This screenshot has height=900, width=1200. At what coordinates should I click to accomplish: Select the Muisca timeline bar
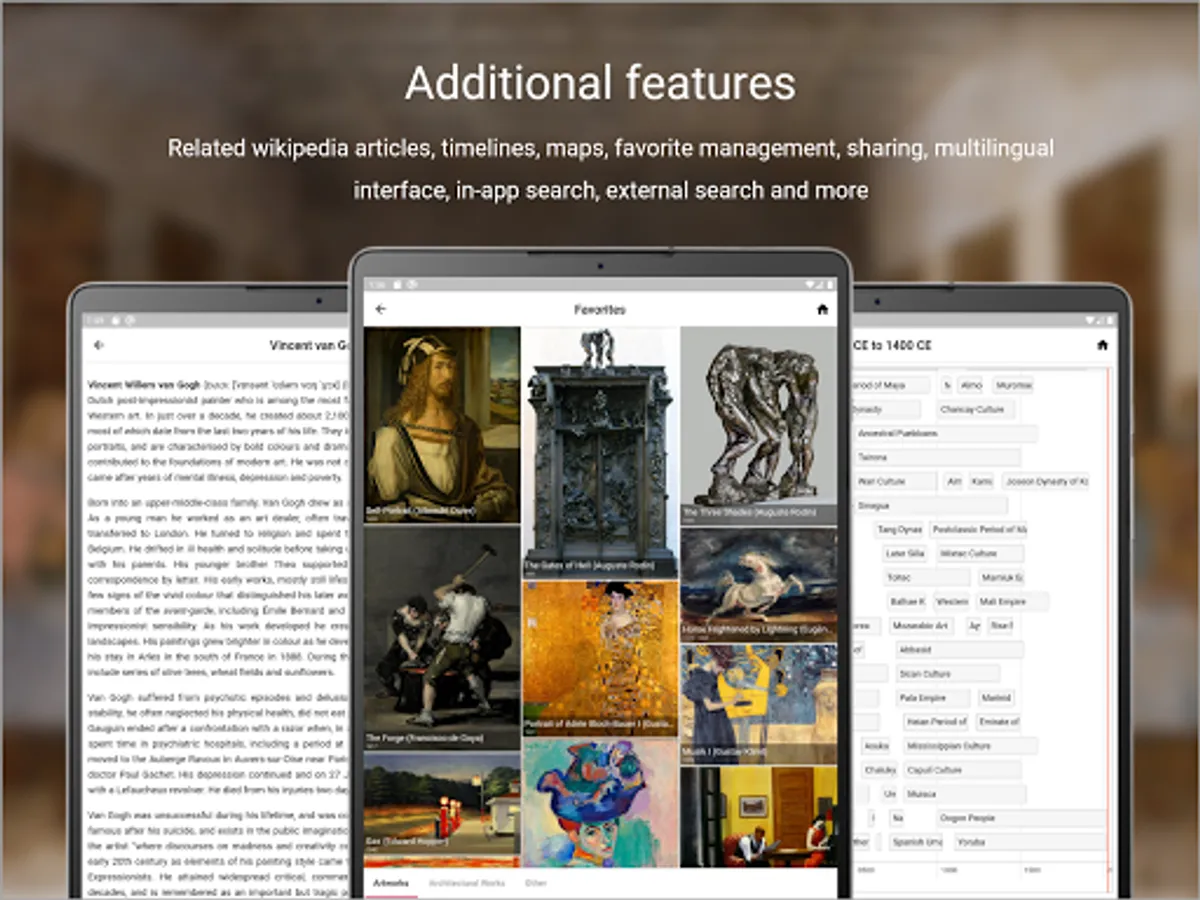(963, 793)
